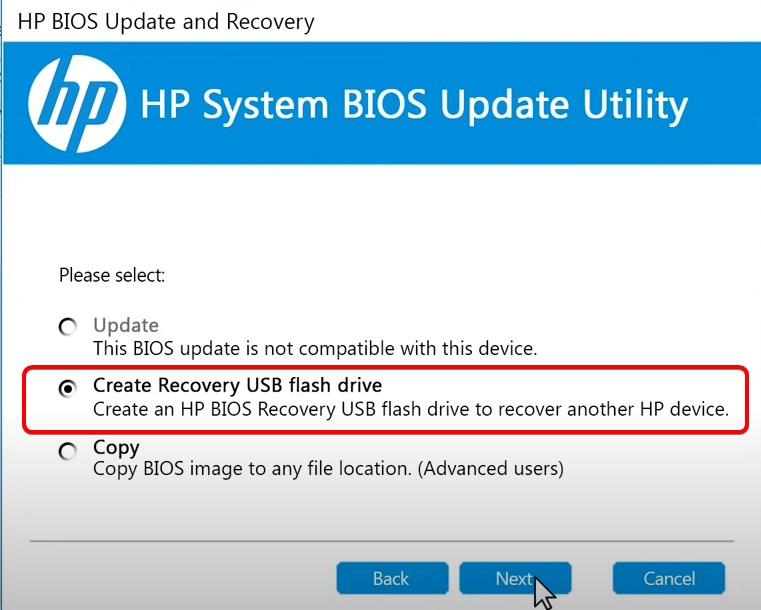Click the empty blue banner area beside the heading
The width and height of the screenshot is (761, 610).
(725, 103)
